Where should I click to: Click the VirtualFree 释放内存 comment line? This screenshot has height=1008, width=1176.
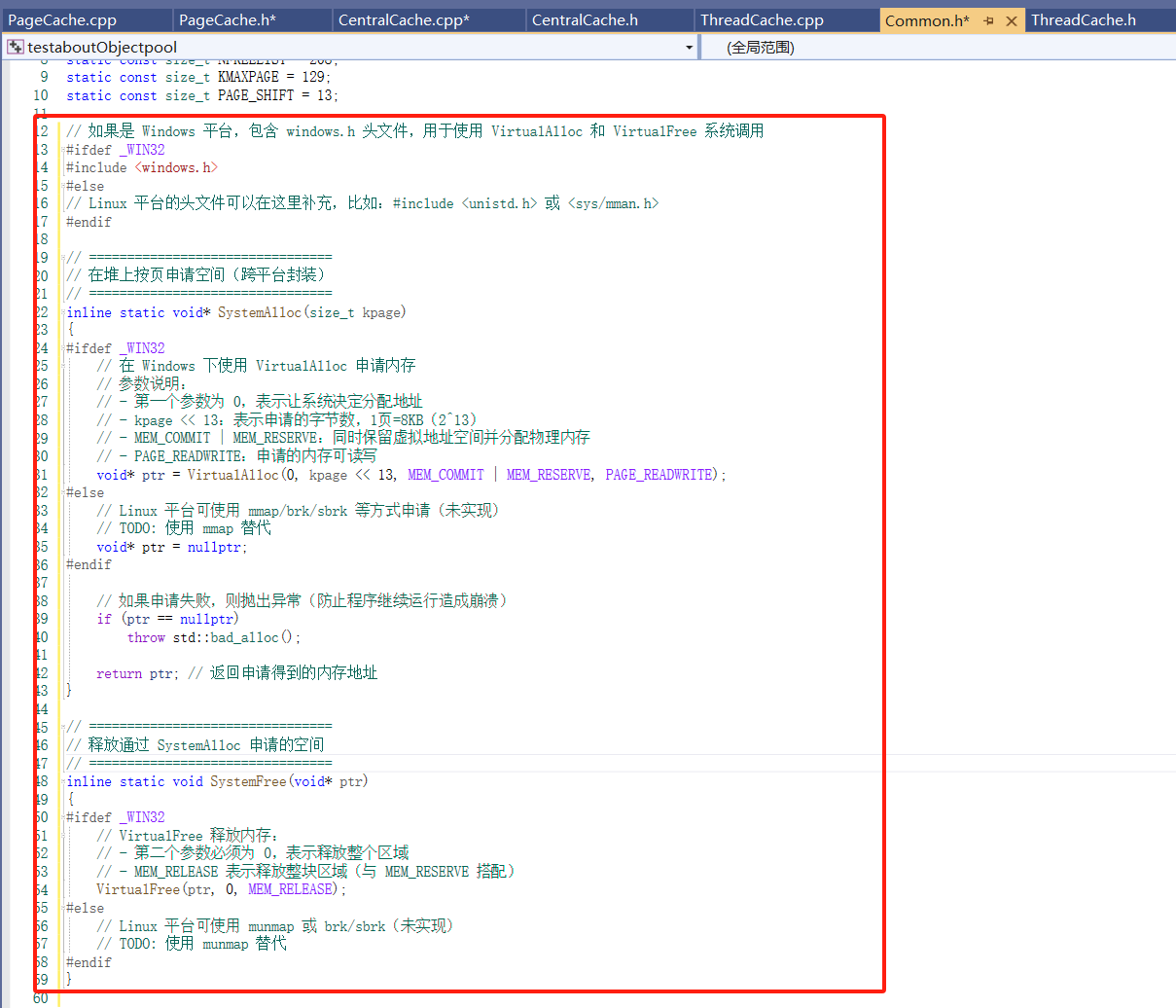pyautogui.click(x=188, y=836)
